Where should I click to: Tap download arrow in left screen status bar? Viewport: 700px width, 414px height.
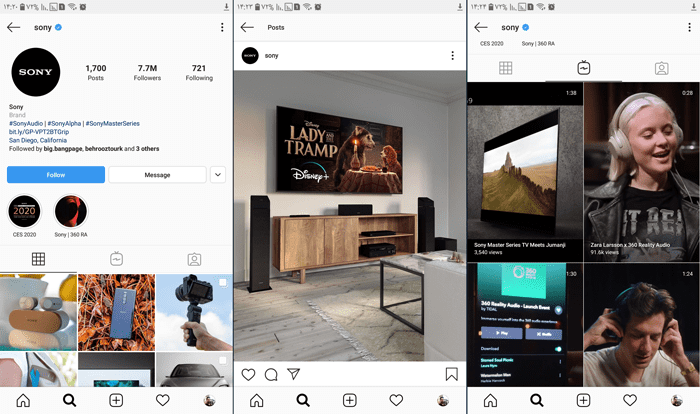point(226,7)
